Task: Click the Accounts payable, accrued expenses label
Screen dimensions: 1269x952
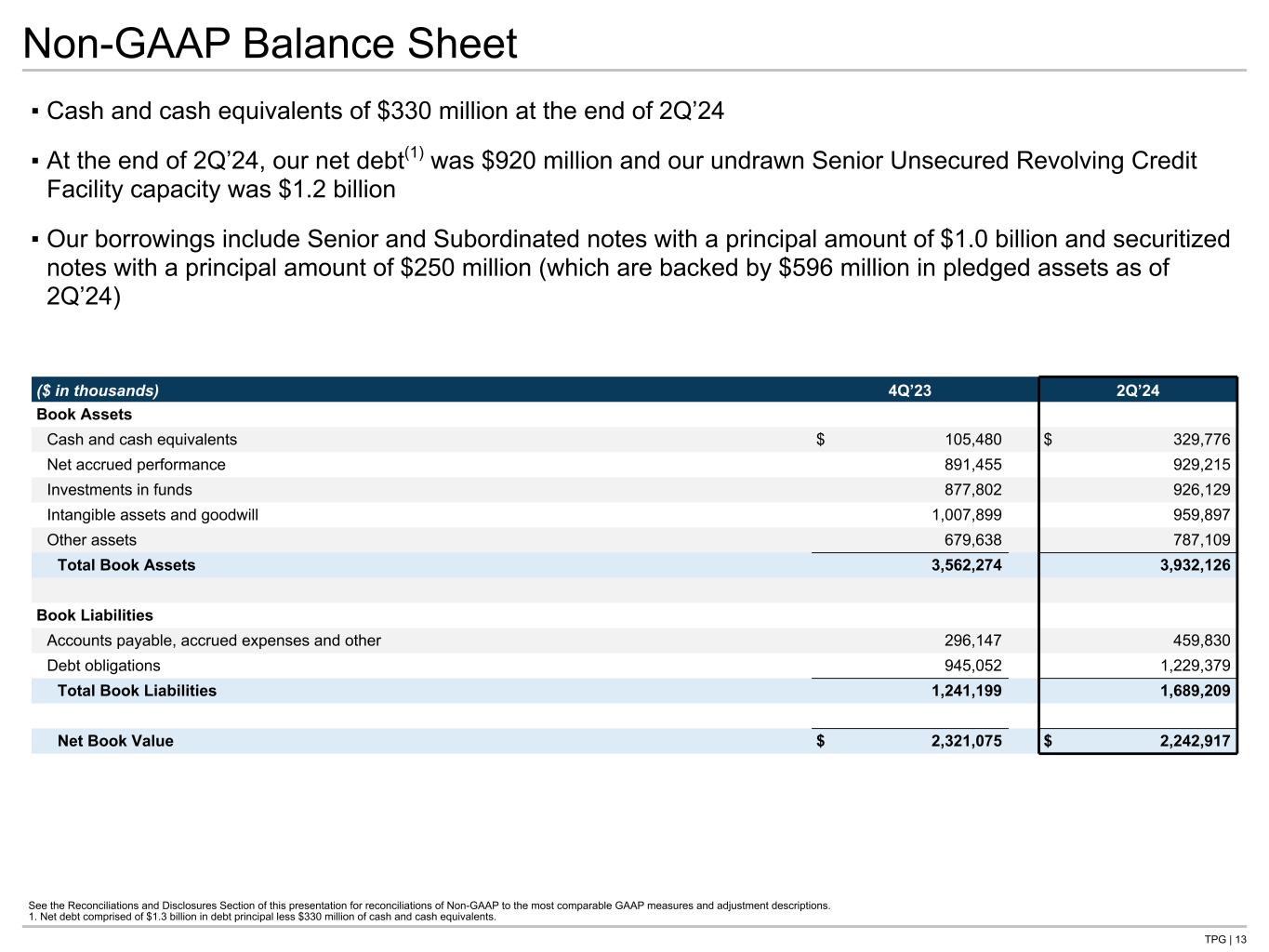Action: (214, 641)
